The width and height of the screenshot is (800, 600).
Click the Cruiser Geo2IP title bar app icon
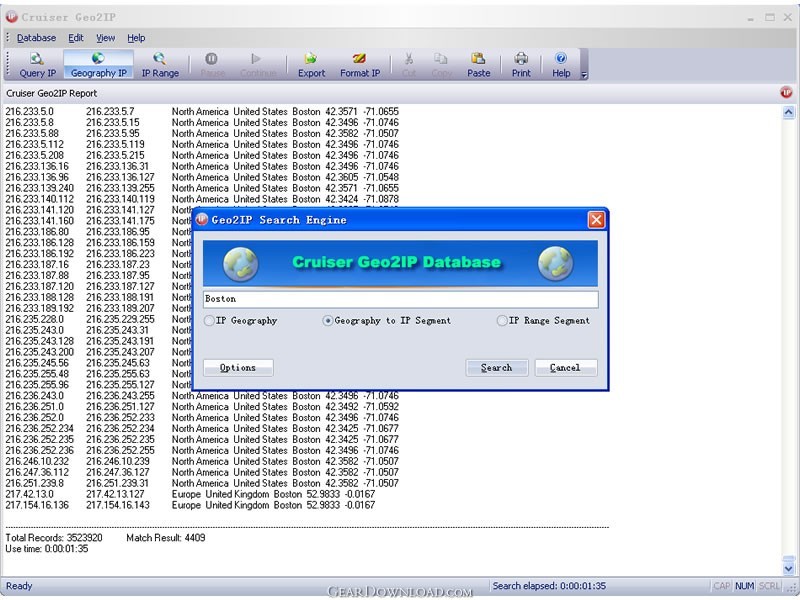[x=11, y=17]
